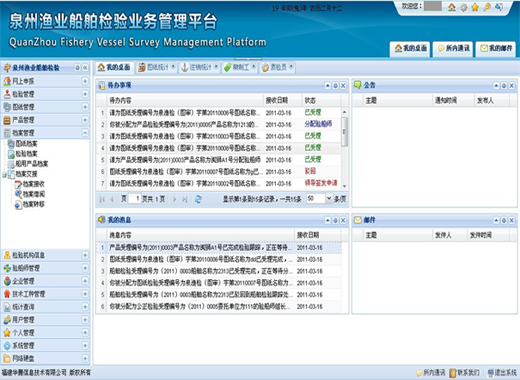This screenshot has height=380, width=520.
Task: Switch to the 图纸统计 tab
Action: point(156,67)
